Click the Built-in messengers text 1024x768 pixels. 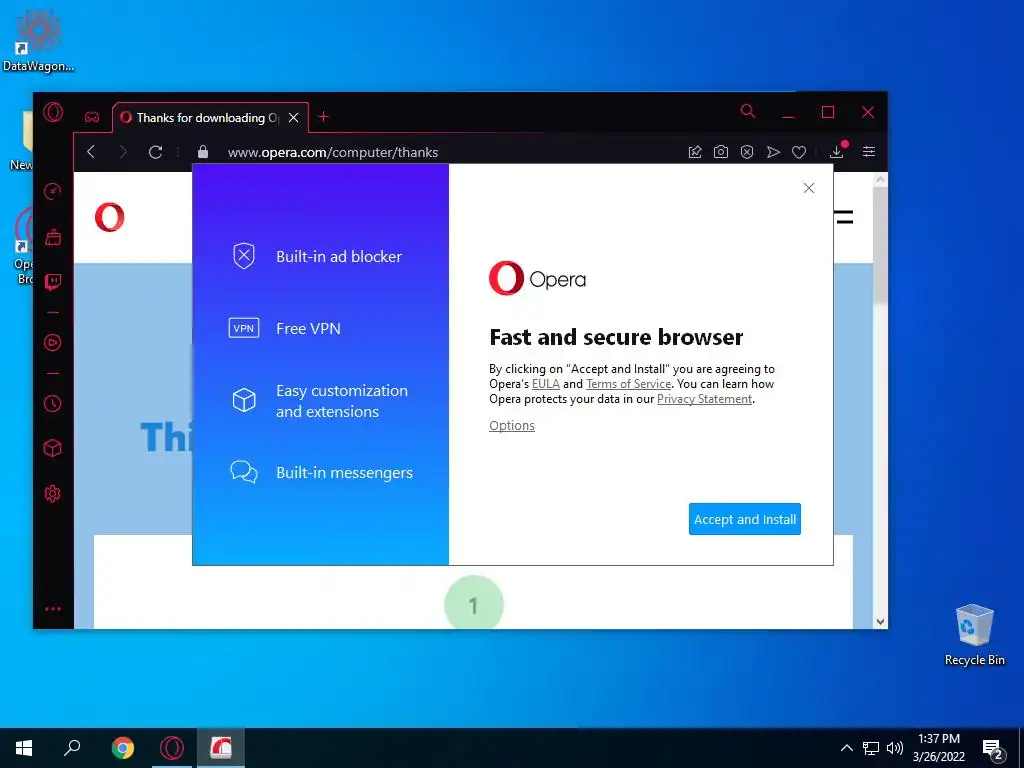[x=344, y=473]
